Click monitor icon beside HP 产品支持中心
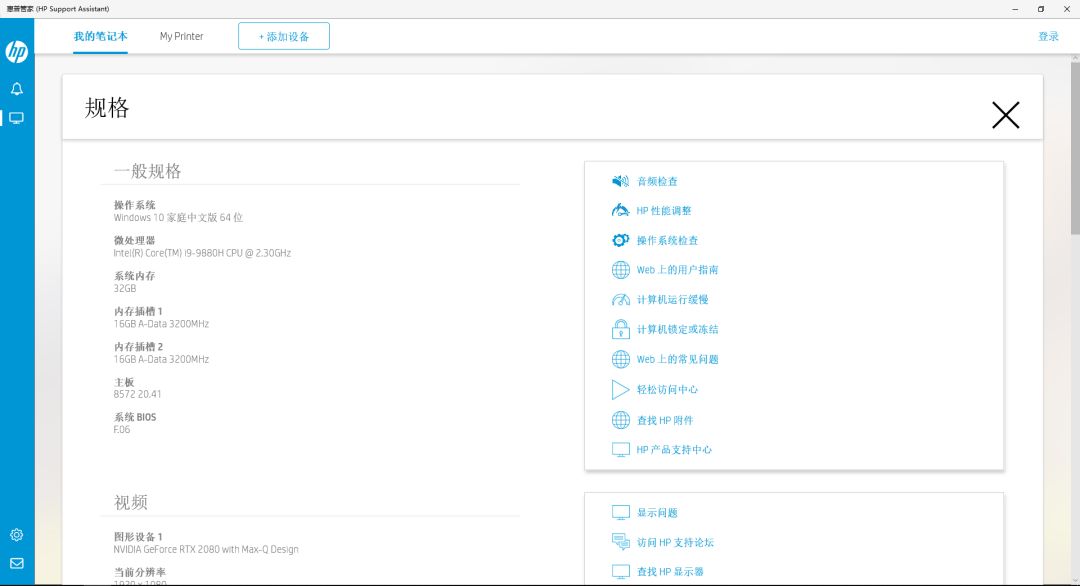 click(621, 450)
